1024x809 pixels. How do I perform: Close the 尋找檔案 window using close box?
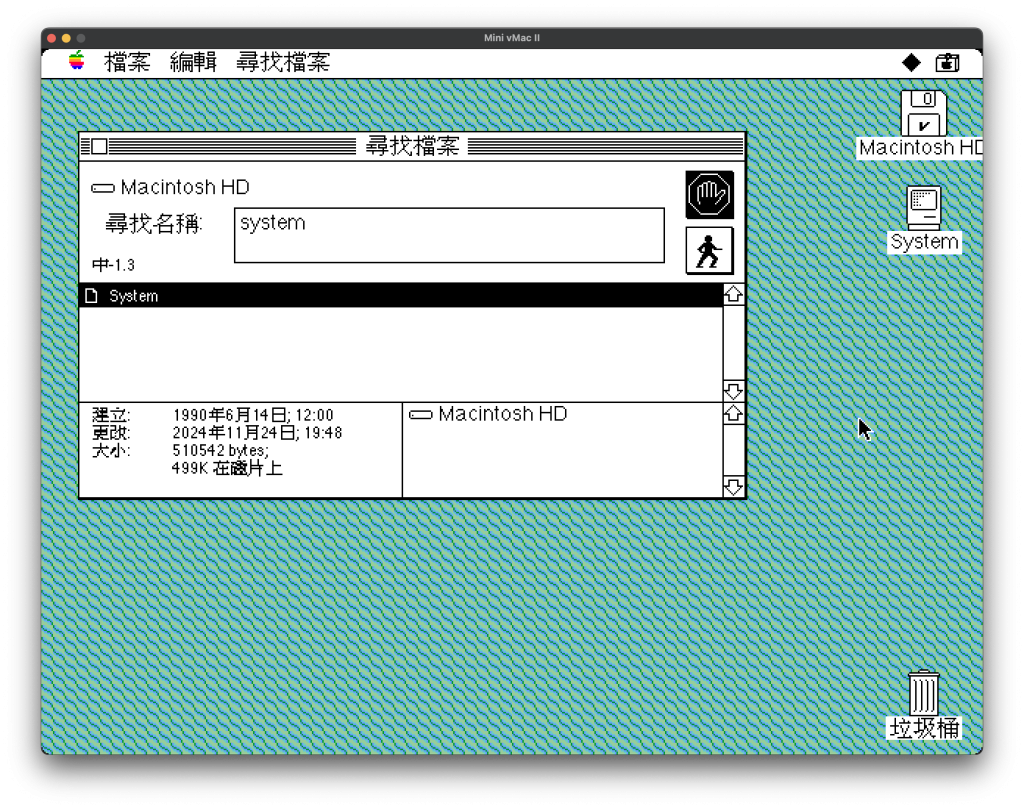[x=99, y=147]
